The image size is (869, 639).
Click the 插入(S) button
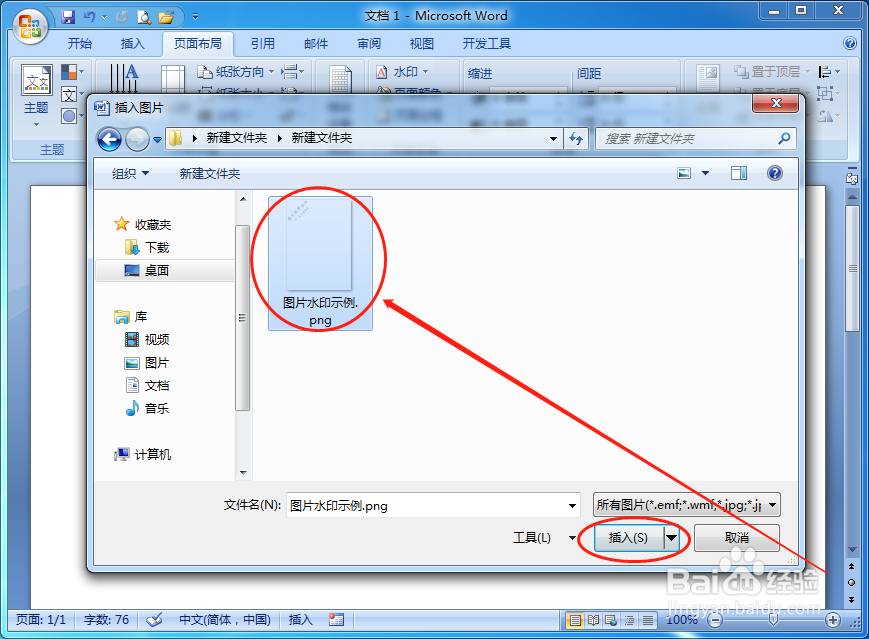click(628, 538)
